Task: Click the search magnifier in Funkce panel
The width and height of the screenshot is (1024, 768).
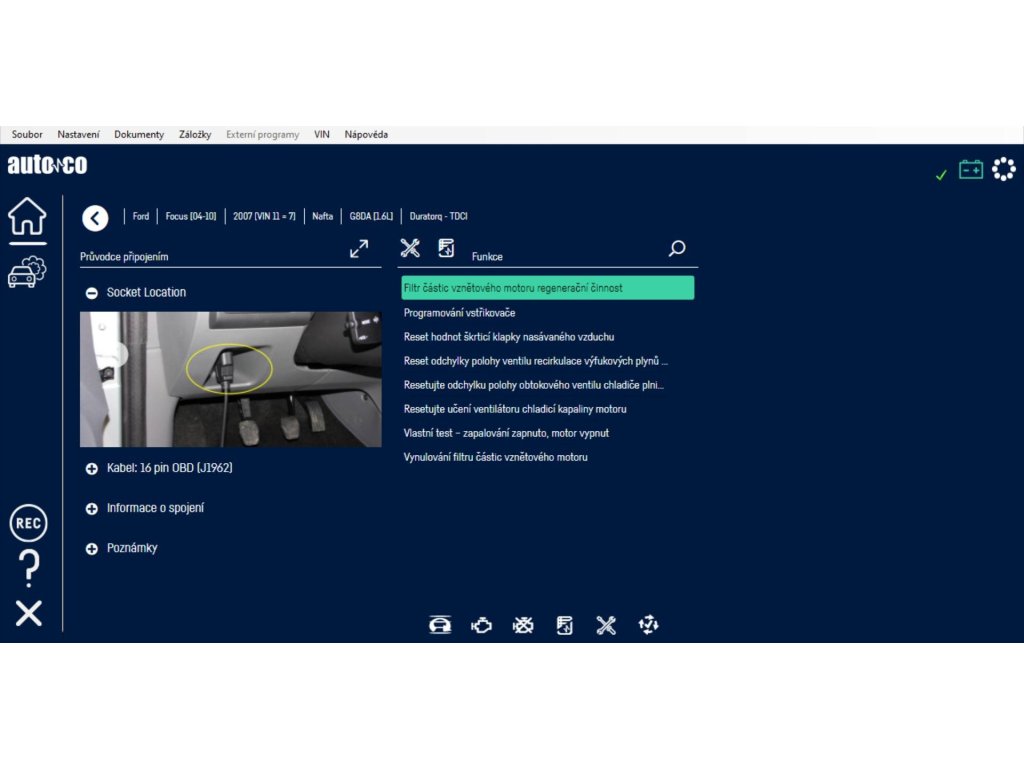Action: (677, 249)
